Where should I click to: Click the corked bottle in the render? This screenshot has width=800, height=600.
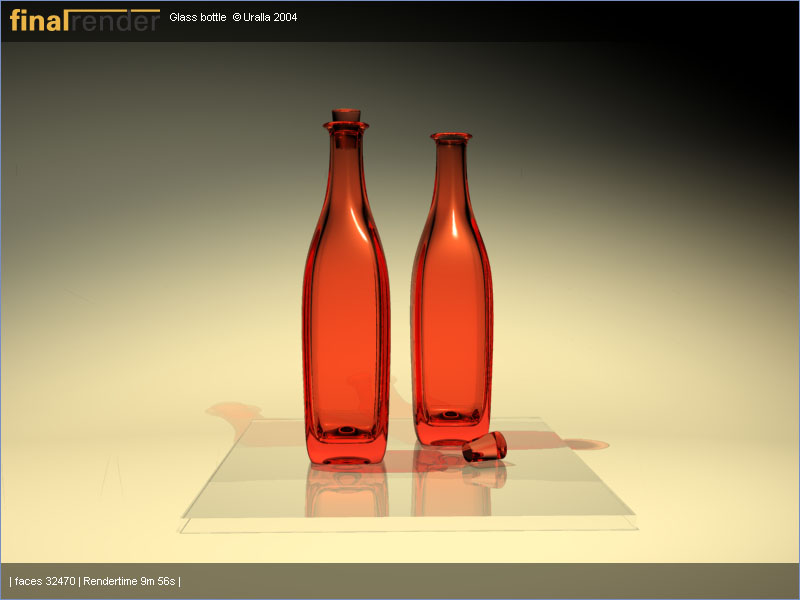[346, 287]
